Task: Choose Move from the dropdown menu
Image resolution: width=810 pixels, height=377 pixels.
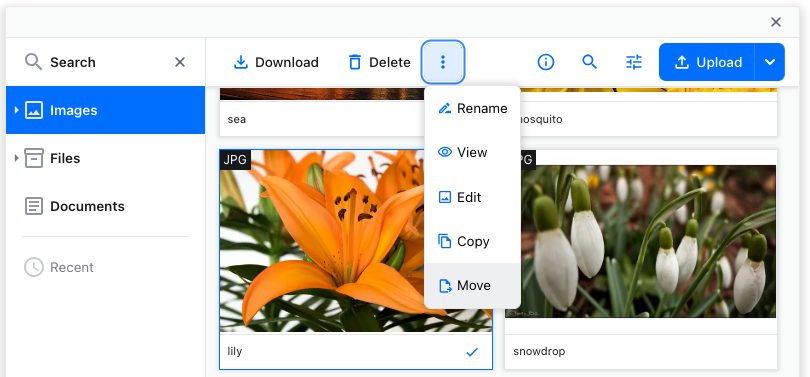Action: tap(472, 286)
